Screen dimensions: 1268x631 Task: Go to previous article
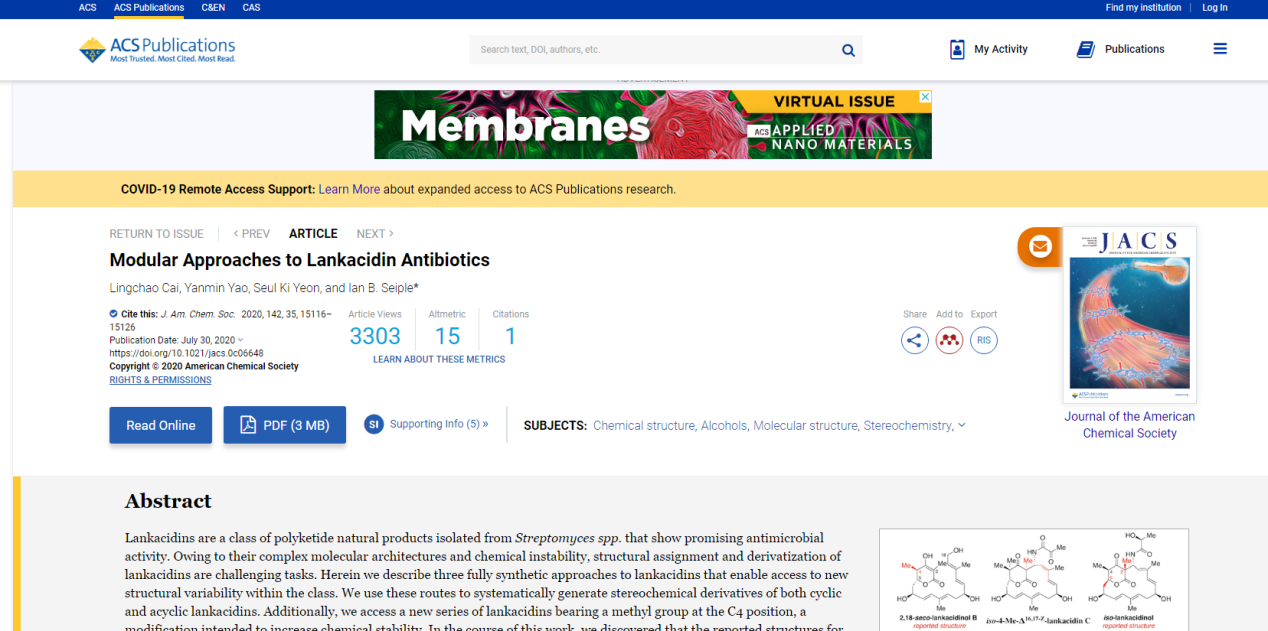point(252,234)
